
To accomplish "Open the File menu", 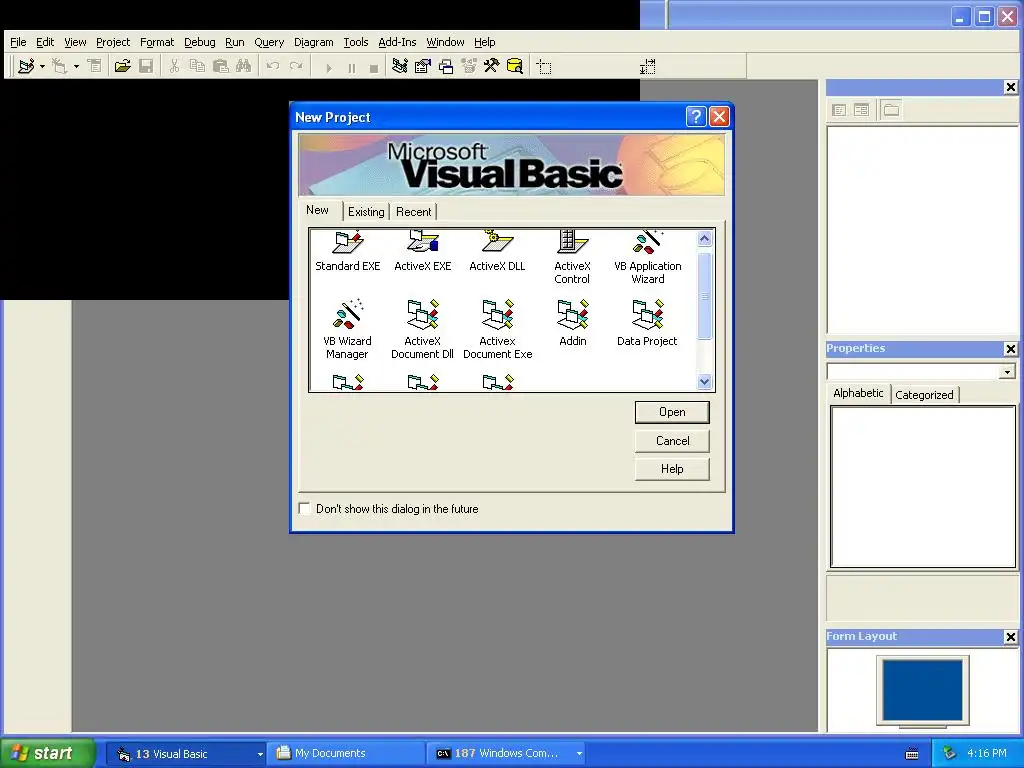I will [x=18, y=42].
